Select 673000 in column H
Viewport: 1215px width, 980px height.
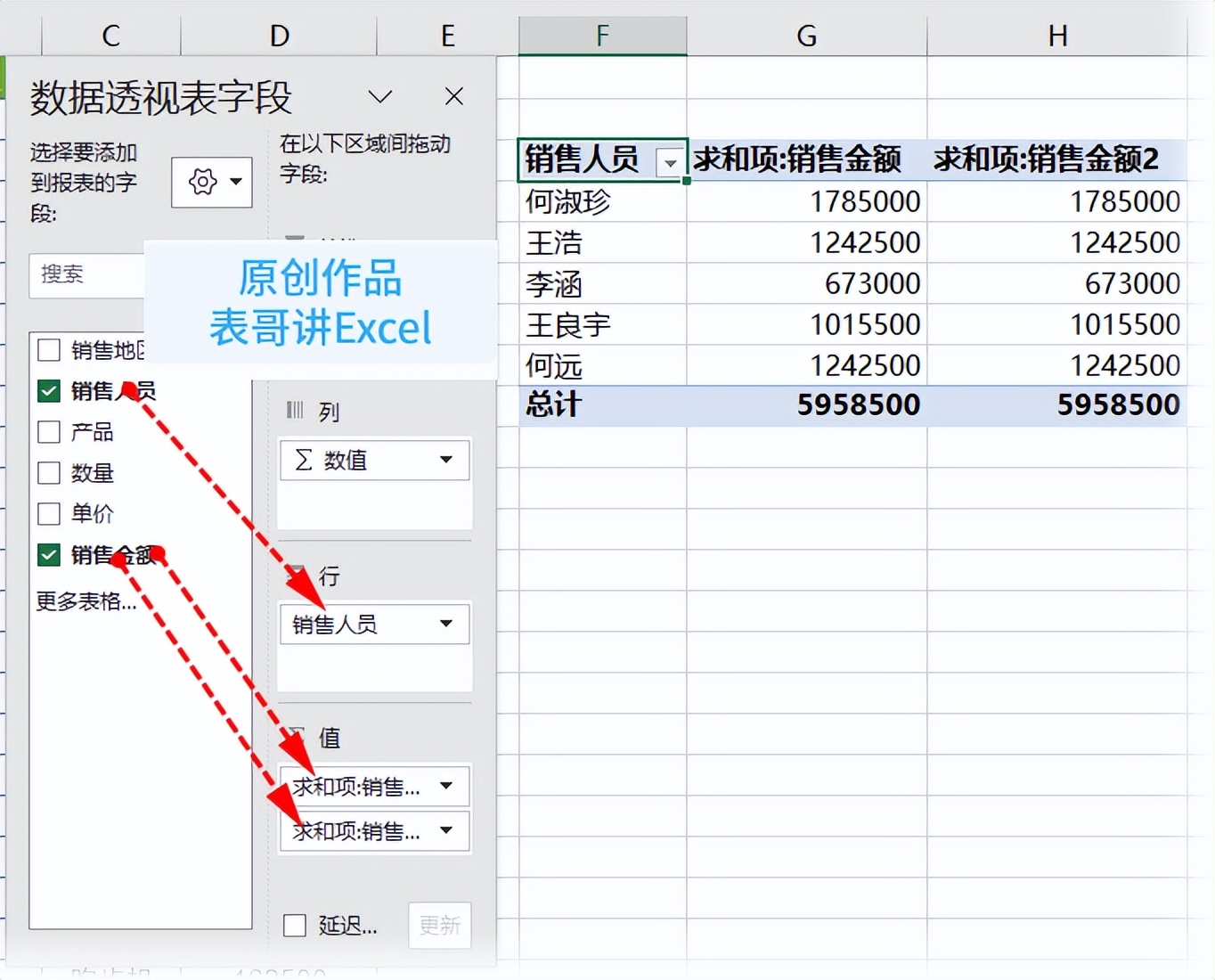coord(1057,283)
